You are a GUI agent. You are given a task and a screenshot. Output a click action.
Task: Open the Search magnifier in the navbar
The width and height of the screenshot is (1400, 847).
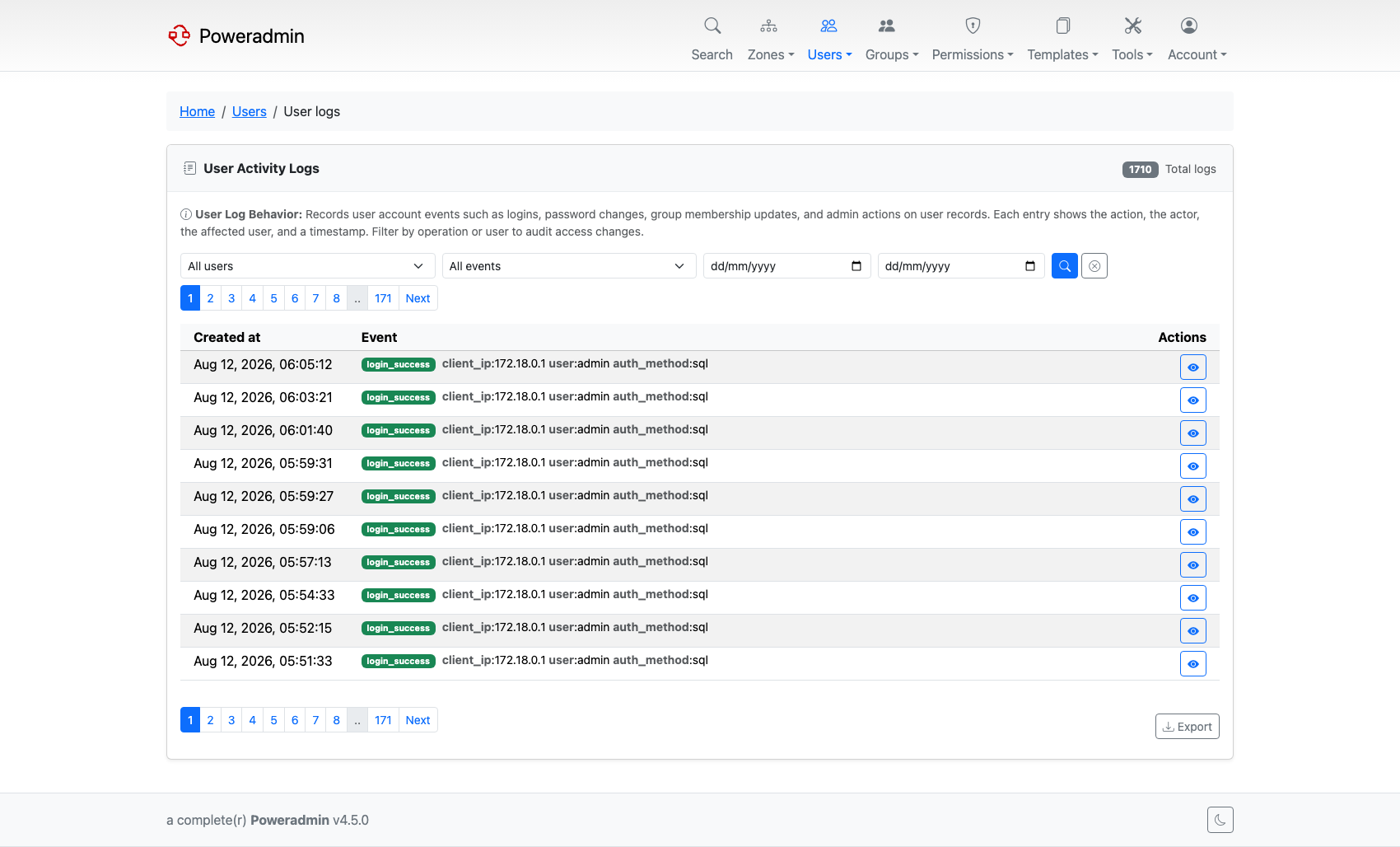coord(712,26)
